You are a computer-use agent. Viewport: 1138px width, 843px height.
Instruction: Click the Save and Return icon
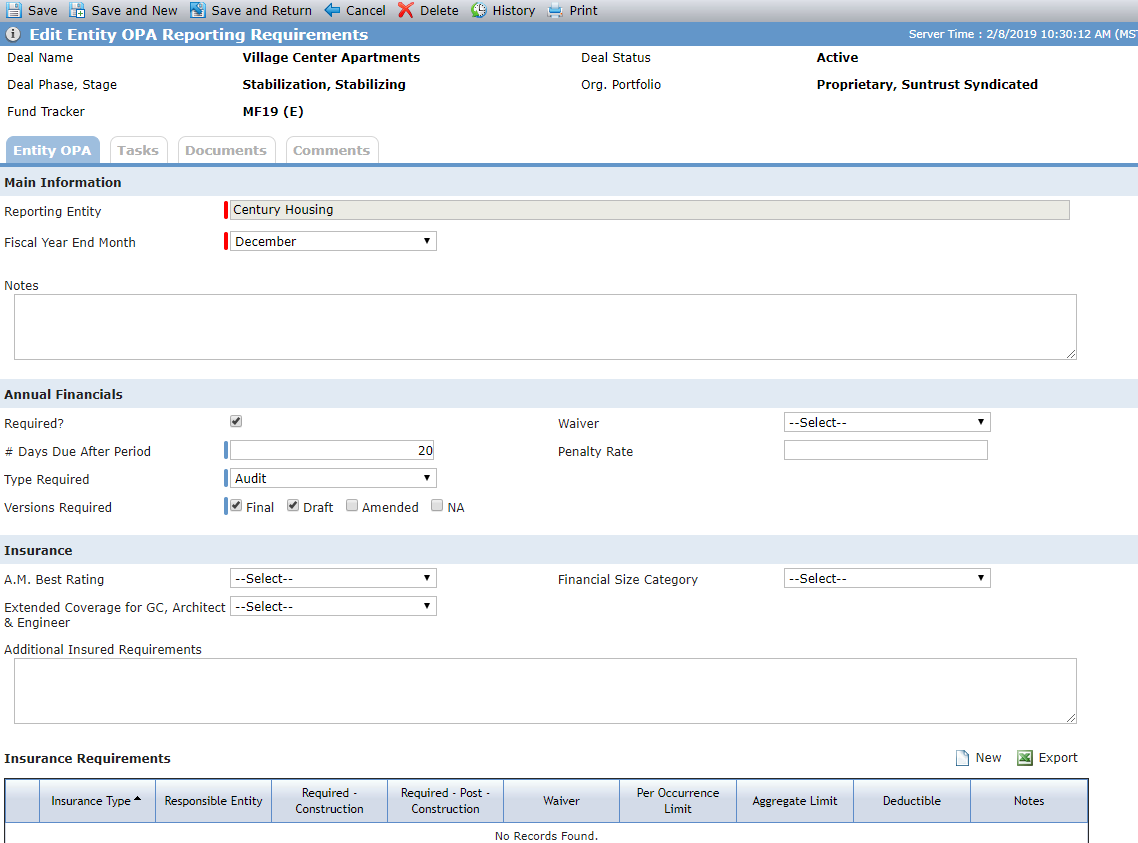(x=197, y=10)
